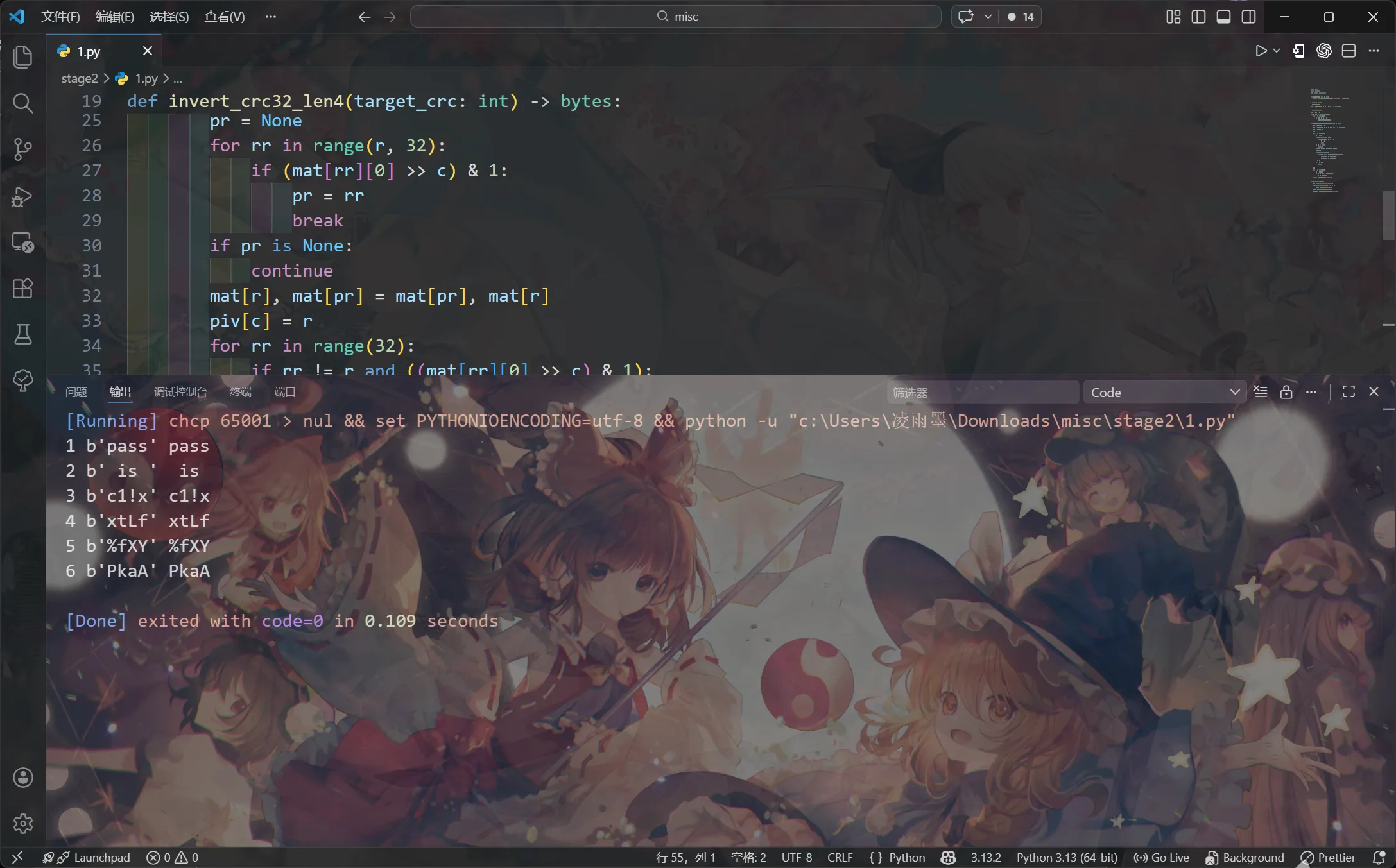Open the 编辑(E) menu
This screenshot has height=868, width=1396.
(114, 17)
